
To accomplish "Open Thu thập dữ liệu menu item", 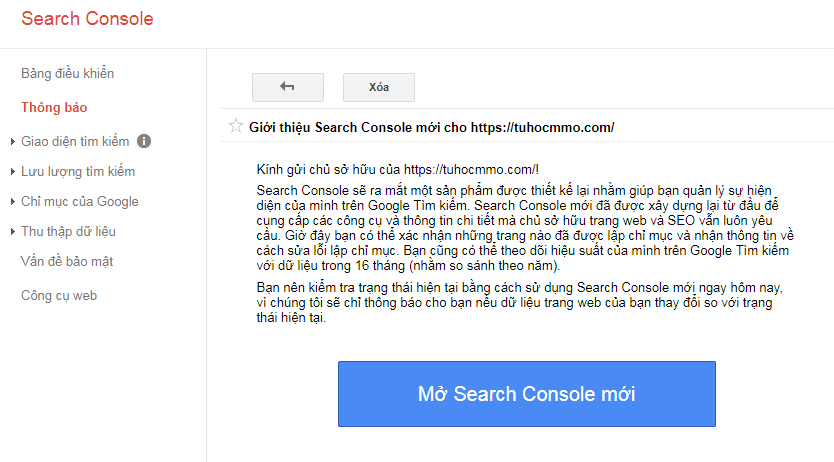I will (x=69, y=231).
